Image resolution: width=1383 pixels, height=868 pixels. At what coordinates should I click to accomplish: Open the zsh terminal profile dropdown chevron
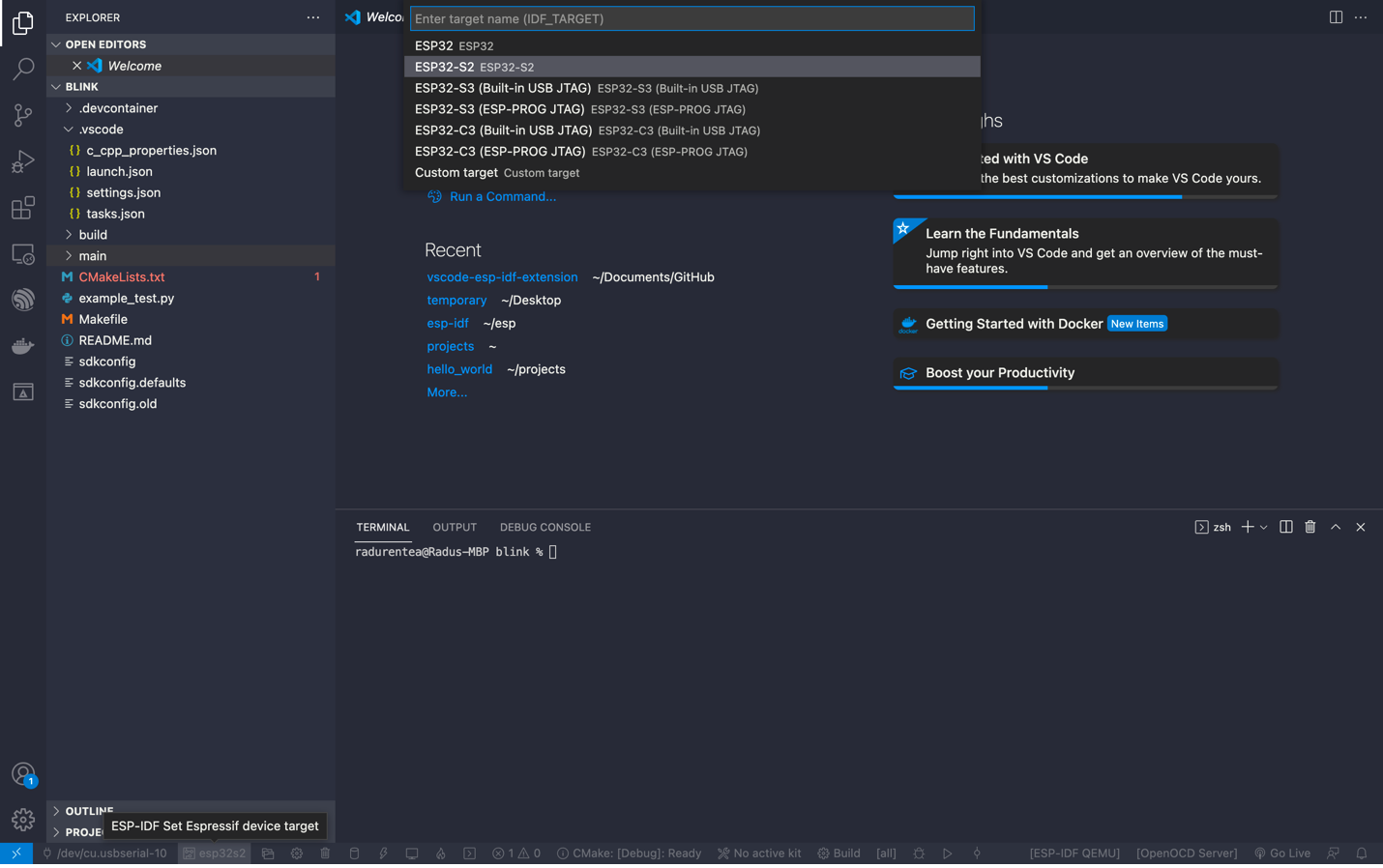[x=1263, y=527]
